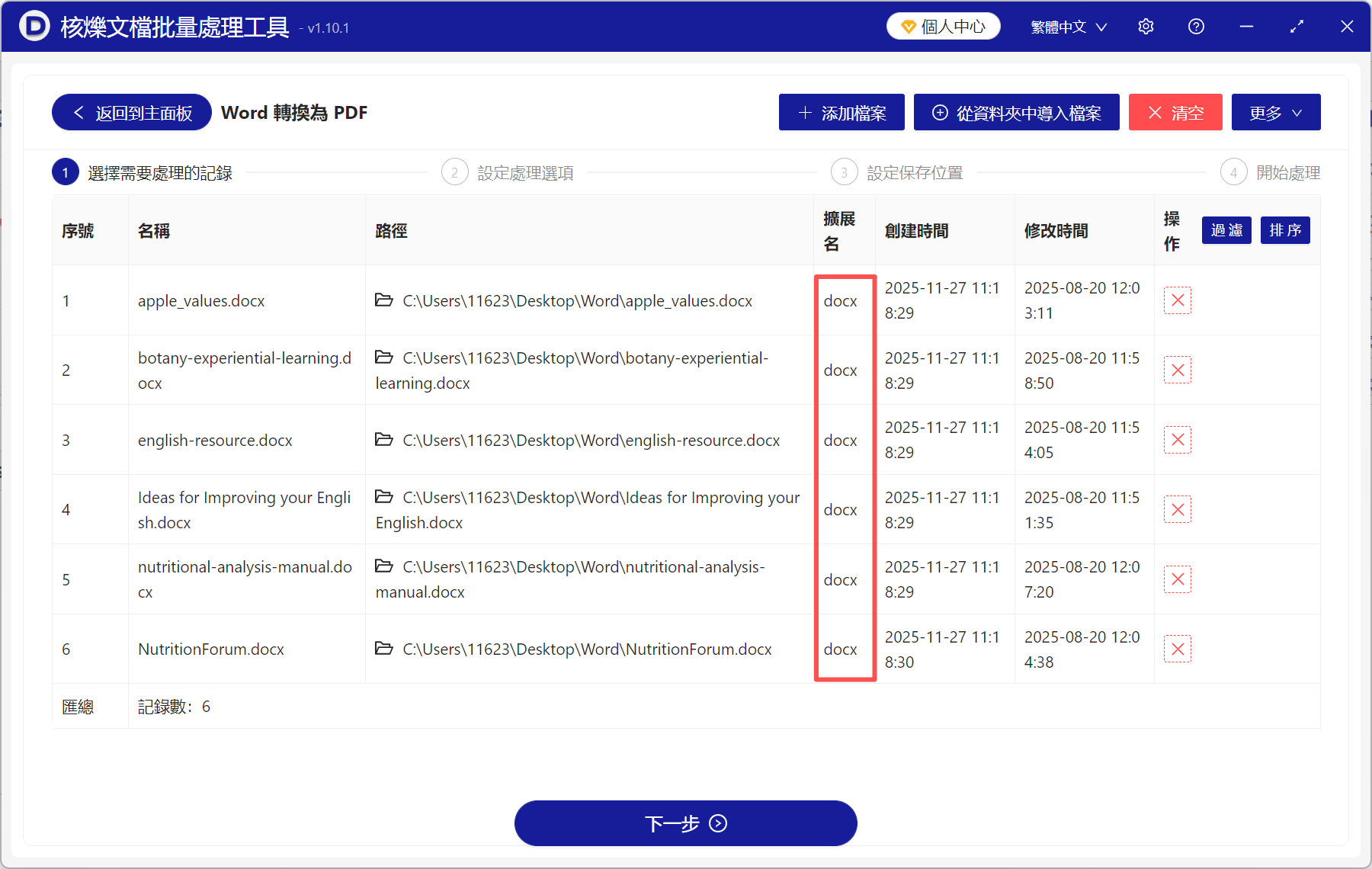Click the 排序 sort control
This screenshot has height=869, width=1372.
pyautogui.click(x=1285, y=230)
